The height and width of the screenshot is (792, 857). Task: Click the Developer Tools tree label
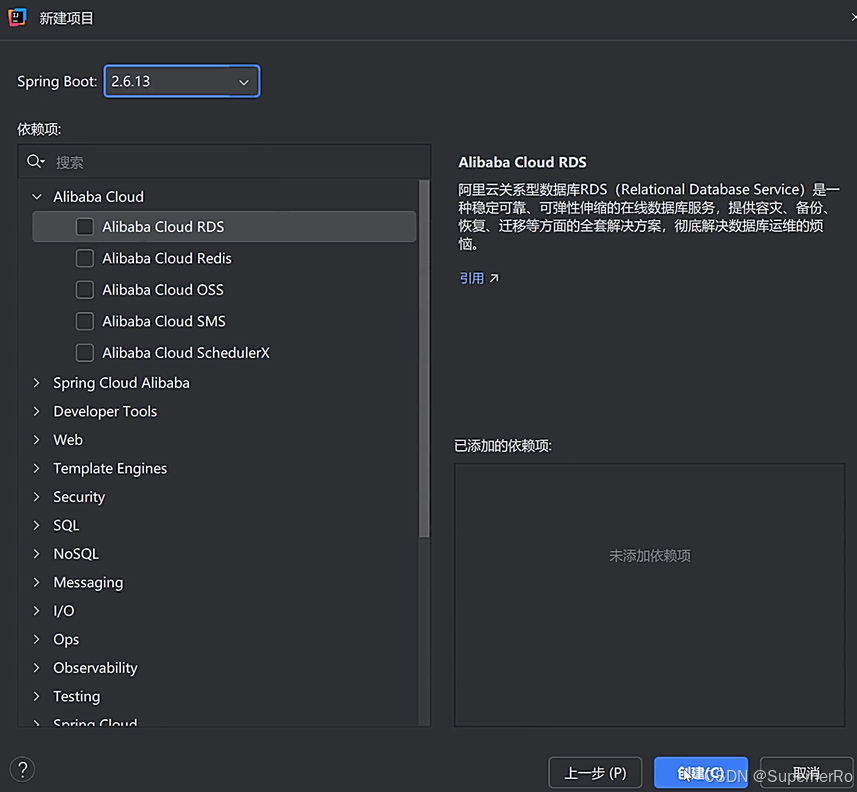pos(105,411)
